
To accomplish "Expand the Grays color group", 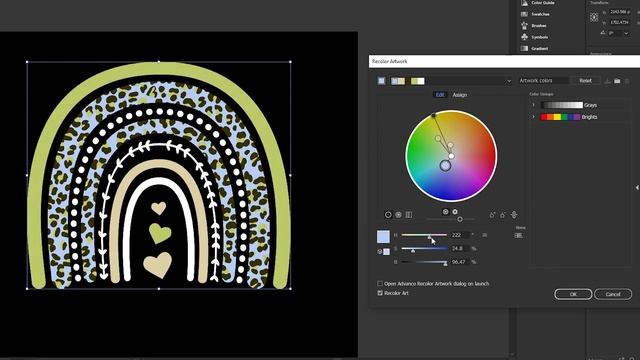I will 533,105.
